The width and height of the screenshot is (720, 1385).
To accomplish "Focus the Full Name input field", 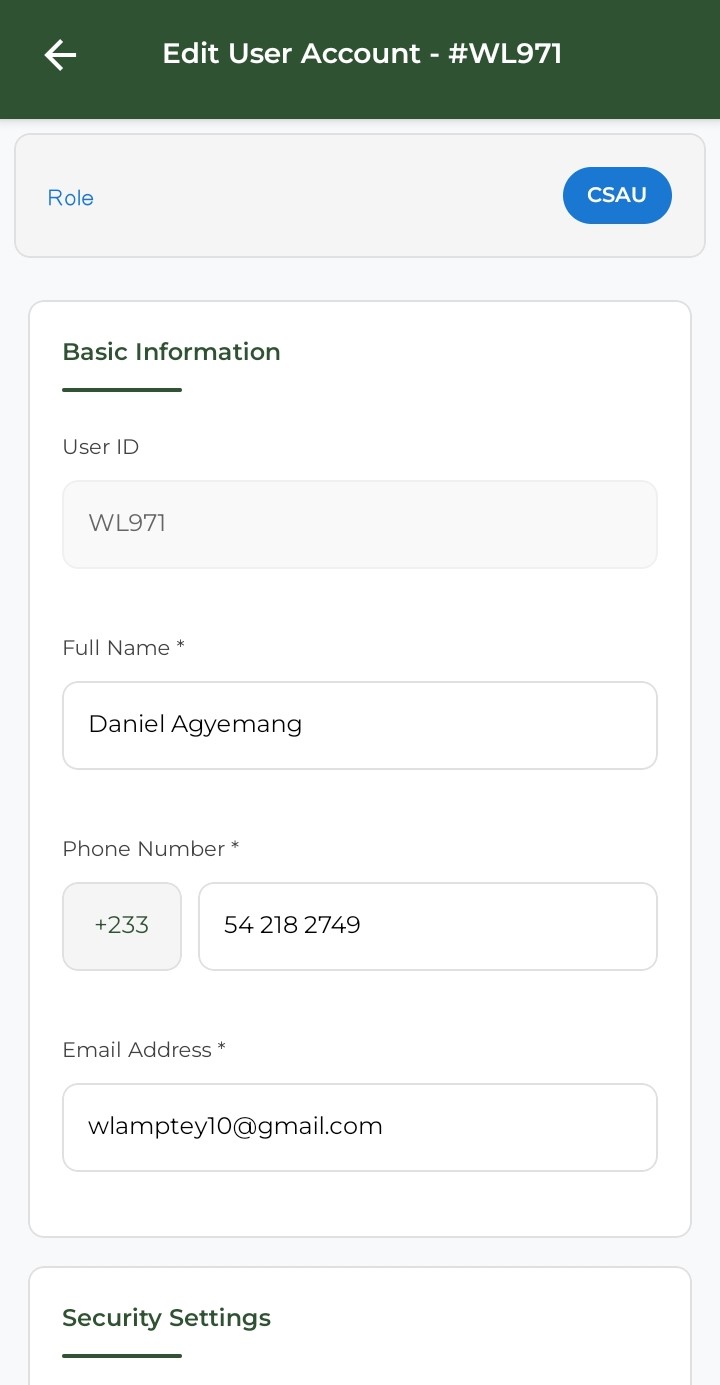I will [360, 725].
